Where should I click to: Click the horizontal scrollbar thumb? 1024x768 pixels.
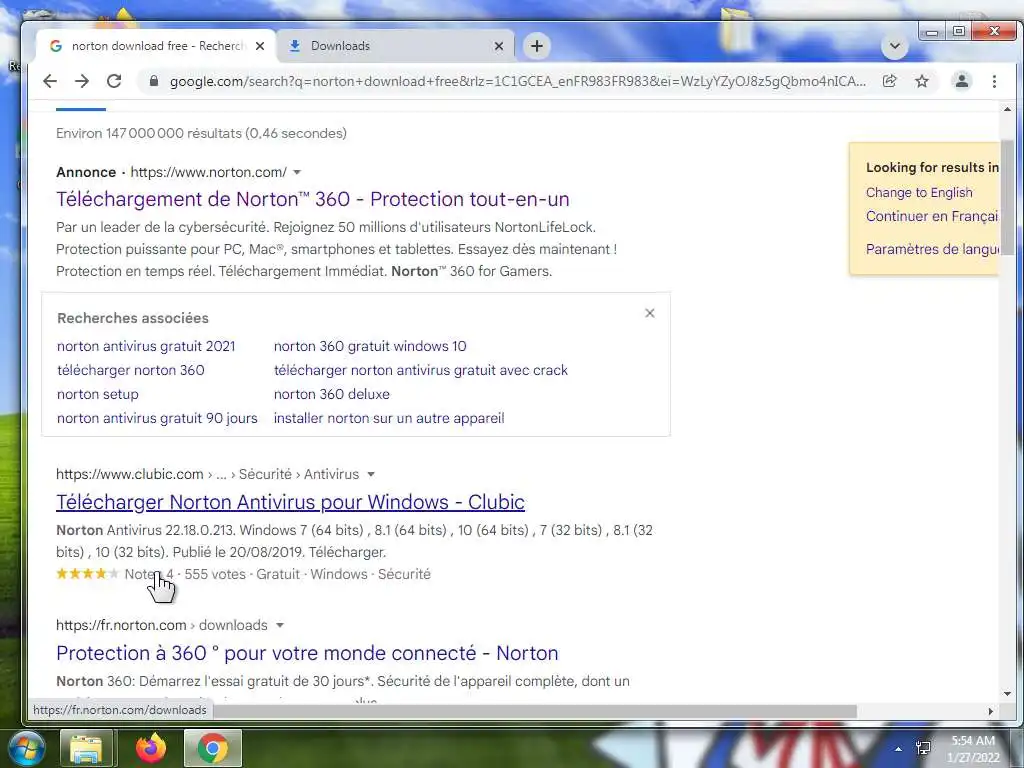534,711
